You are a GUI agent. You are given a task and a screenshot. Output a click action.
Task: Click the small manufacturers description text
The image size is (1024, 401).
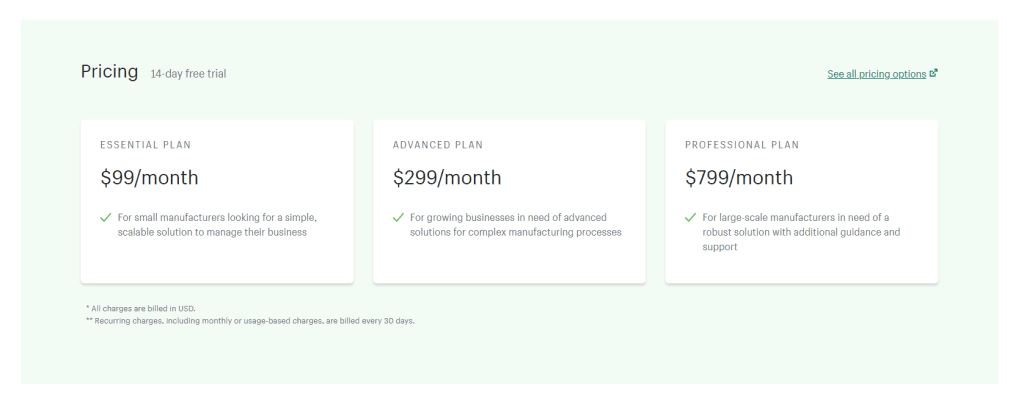click(x=217, y=225)
